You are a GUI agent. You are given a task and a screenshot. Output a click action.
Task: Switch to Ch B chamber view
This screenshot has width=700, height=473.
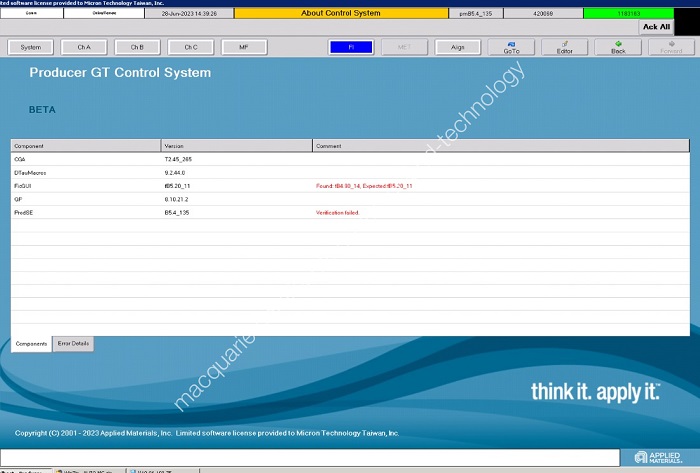pos(137,47)
